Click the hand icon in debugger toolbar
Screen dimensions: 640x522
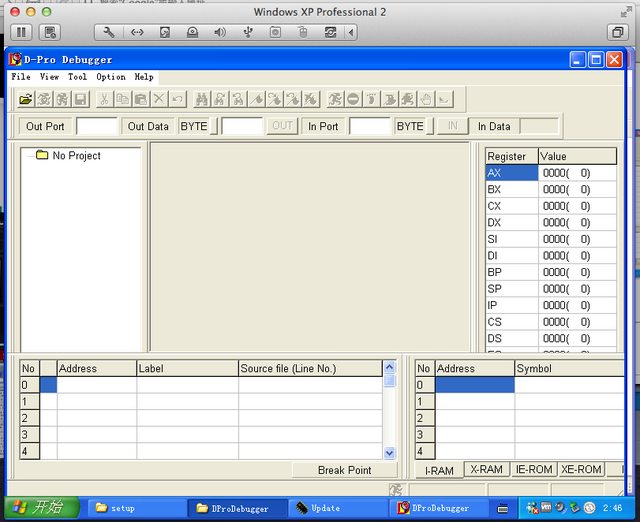click(426, 99)
